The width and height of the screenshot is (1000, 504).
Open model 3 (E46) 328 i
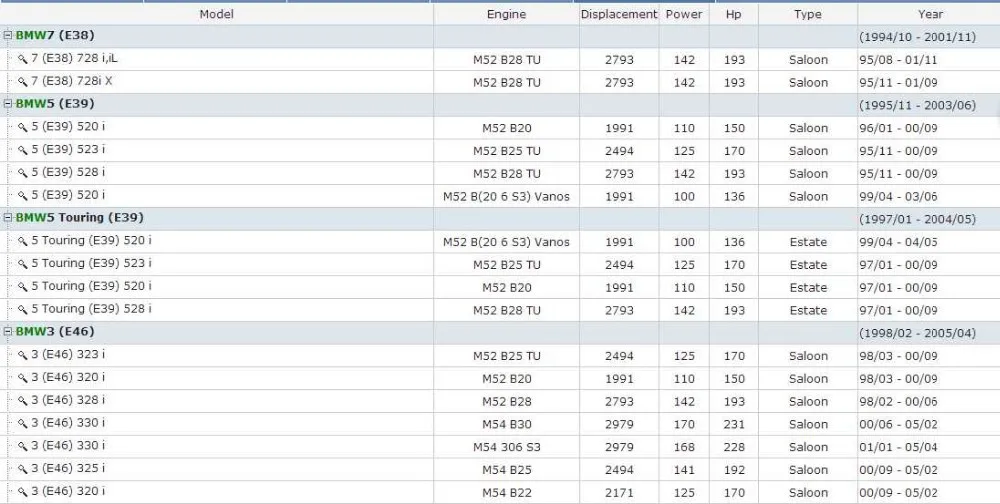68,400
